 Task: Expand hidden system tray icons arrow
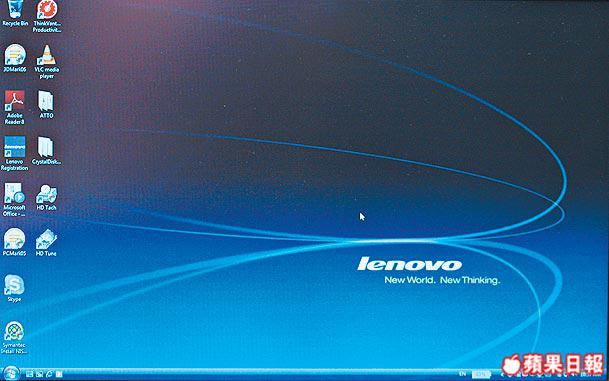[x=502, y=374]
